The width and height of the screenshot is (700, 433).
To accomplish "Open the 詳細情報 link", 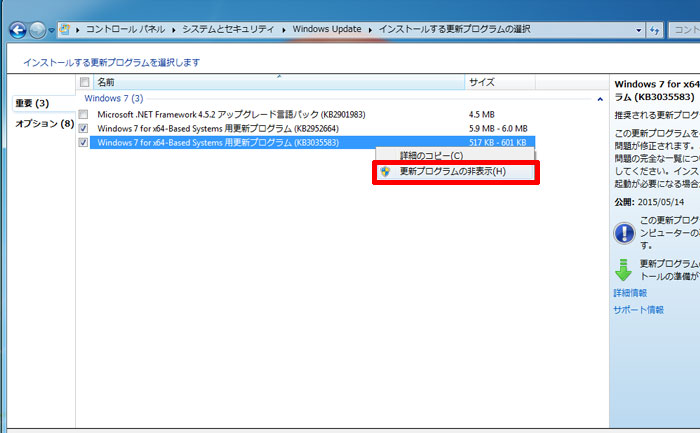I will (630, 293).
